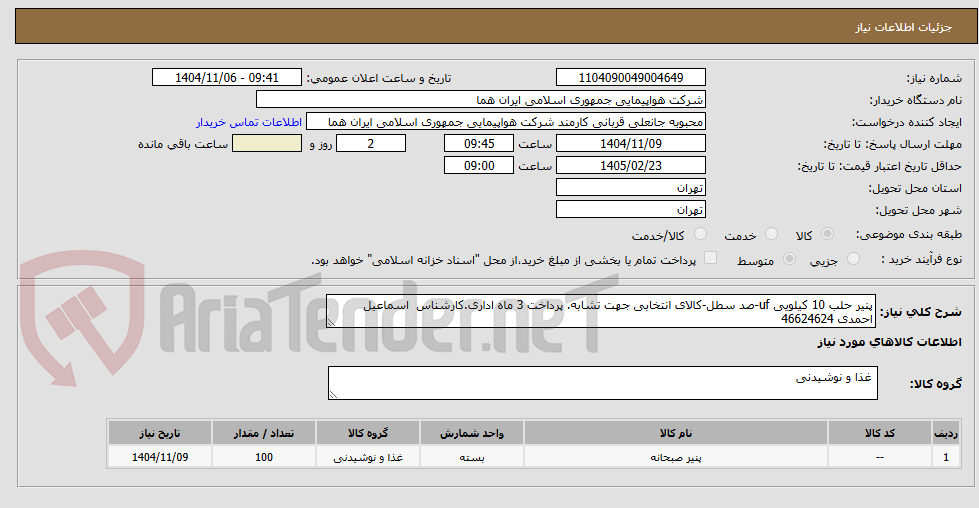This screenshot has height=508, width=979.
Task: Click the نام کالا column header
Action: [676, 433]
